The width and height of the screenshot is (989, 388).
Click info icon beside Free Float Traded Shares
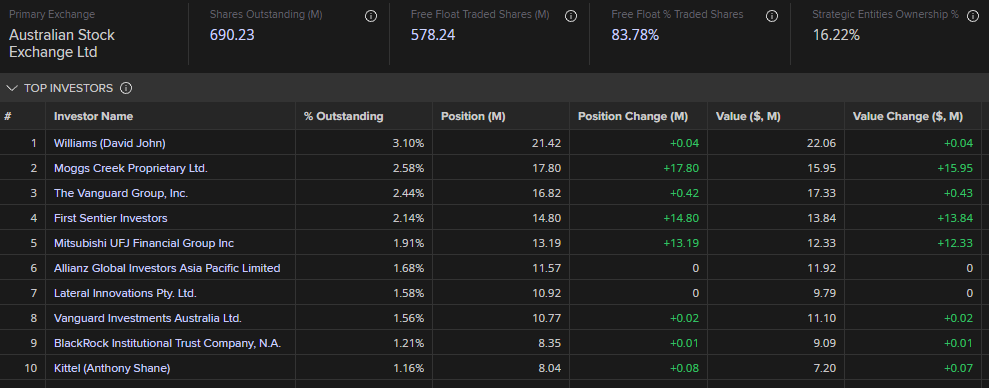point(571,16)
